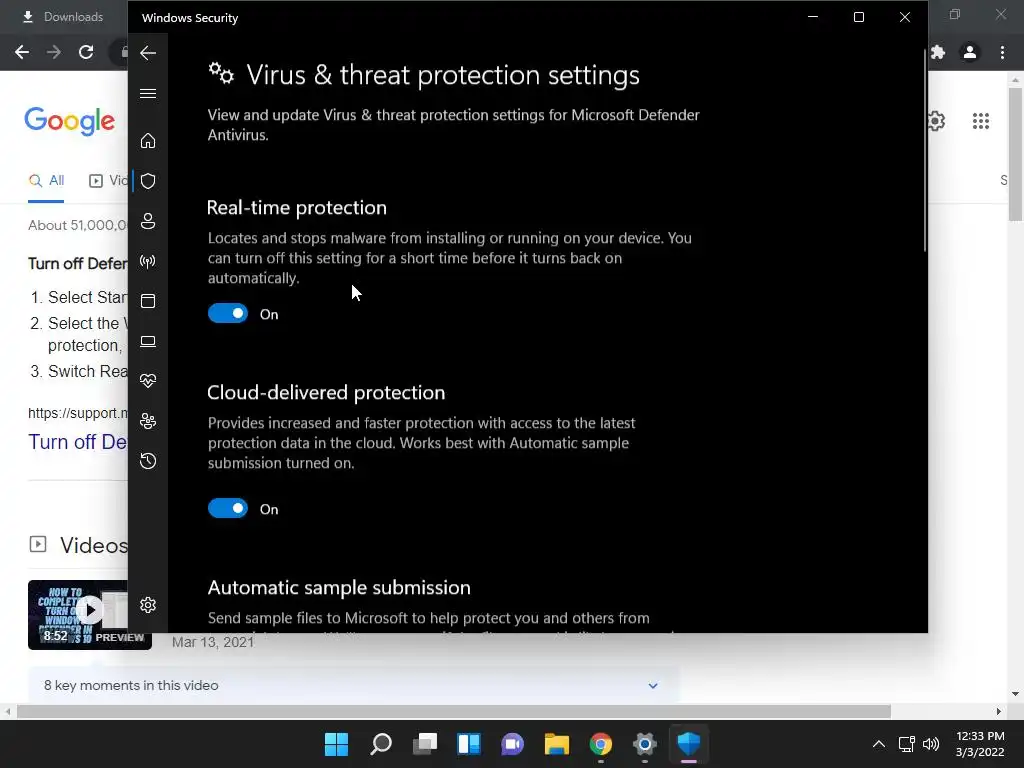Turn off the Cloud-delivered protection toggle
The width and height of the screenshot is (1024, 768).
[x=228, y=508]
